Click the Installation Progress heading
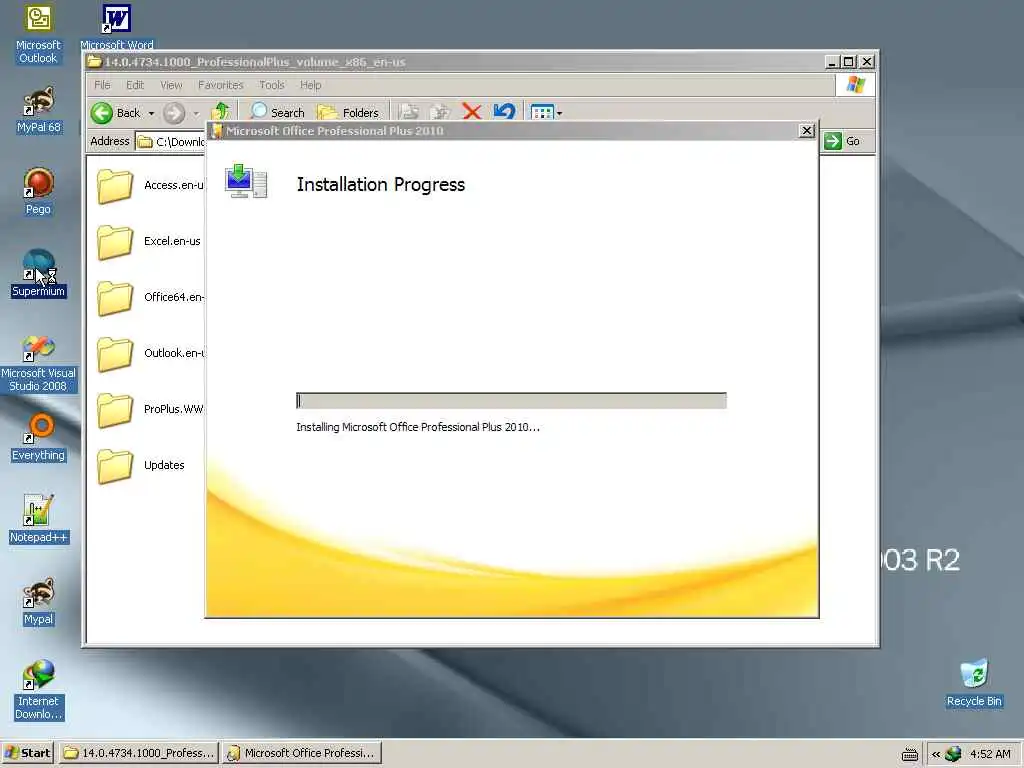The height and width of the screenshot is (768, 1024). coord(381,185)
